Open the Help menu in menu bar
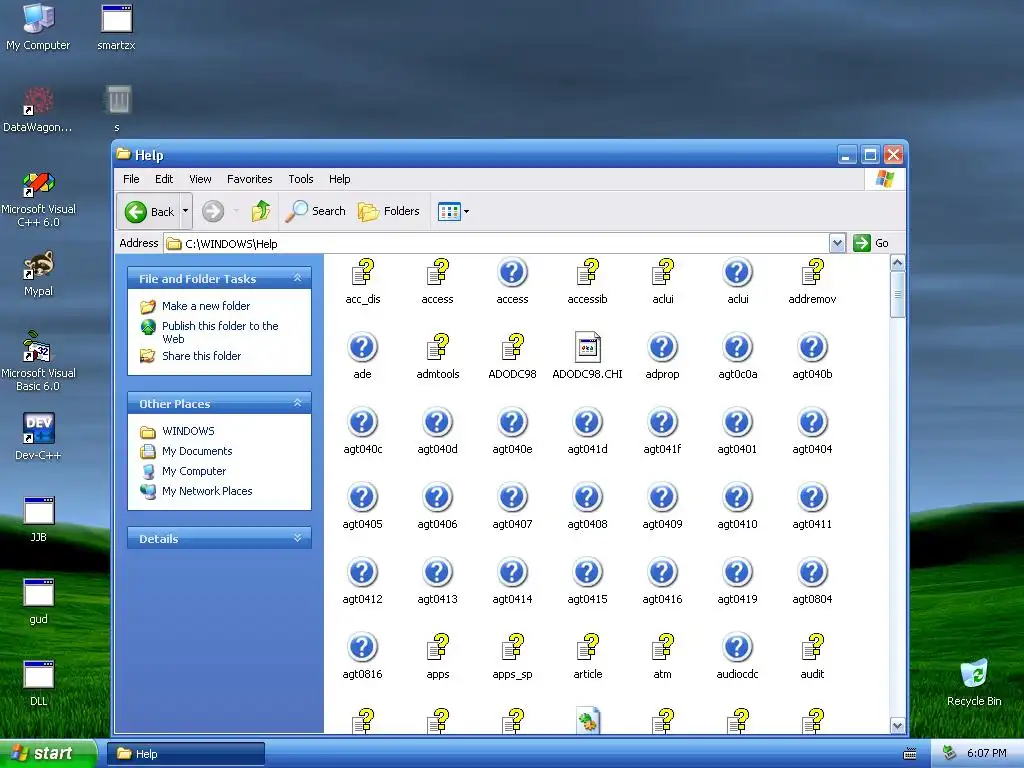 (340, 179)
